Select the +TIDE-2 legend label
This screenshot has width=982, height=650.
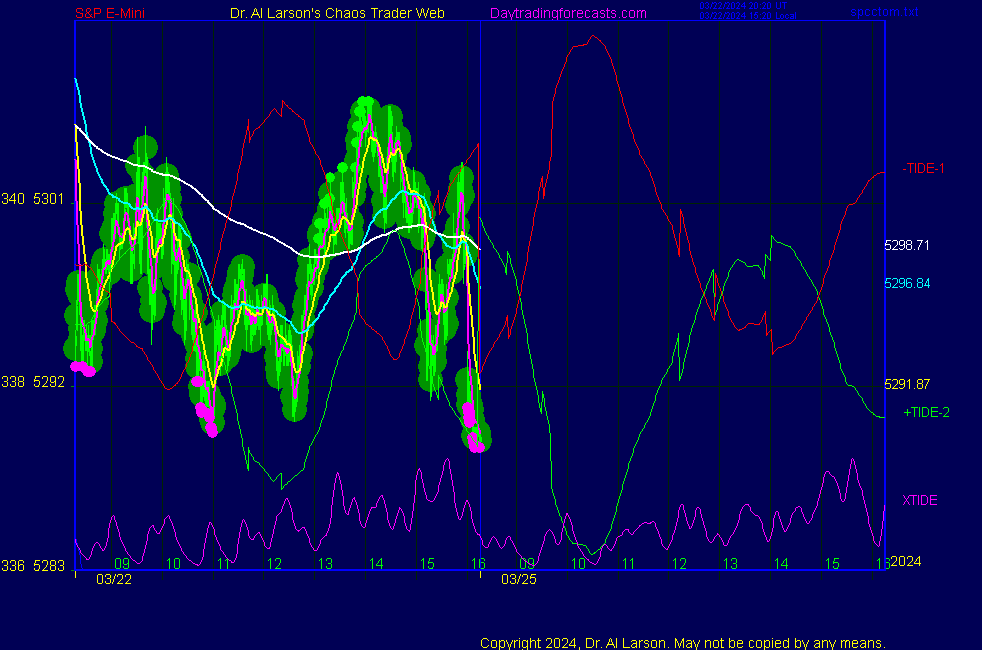926,412
